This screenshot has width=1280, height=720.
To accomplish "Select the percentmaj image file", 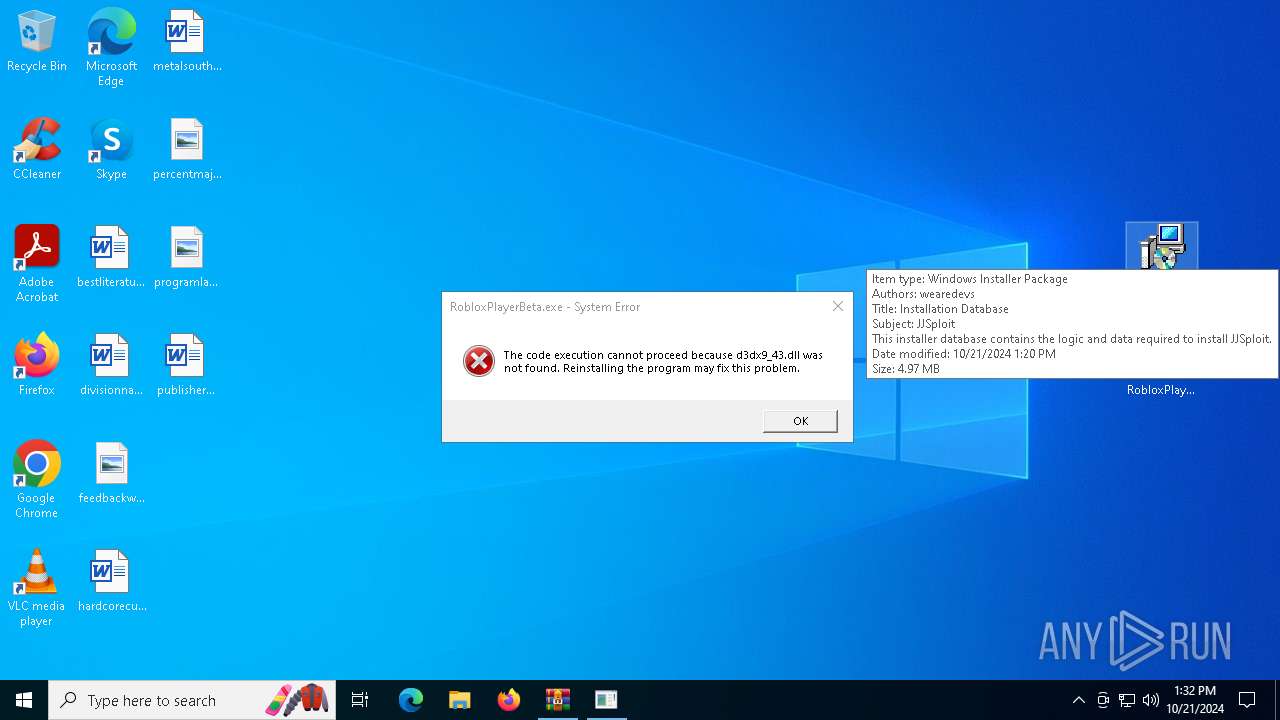I will tap(187, 150).
